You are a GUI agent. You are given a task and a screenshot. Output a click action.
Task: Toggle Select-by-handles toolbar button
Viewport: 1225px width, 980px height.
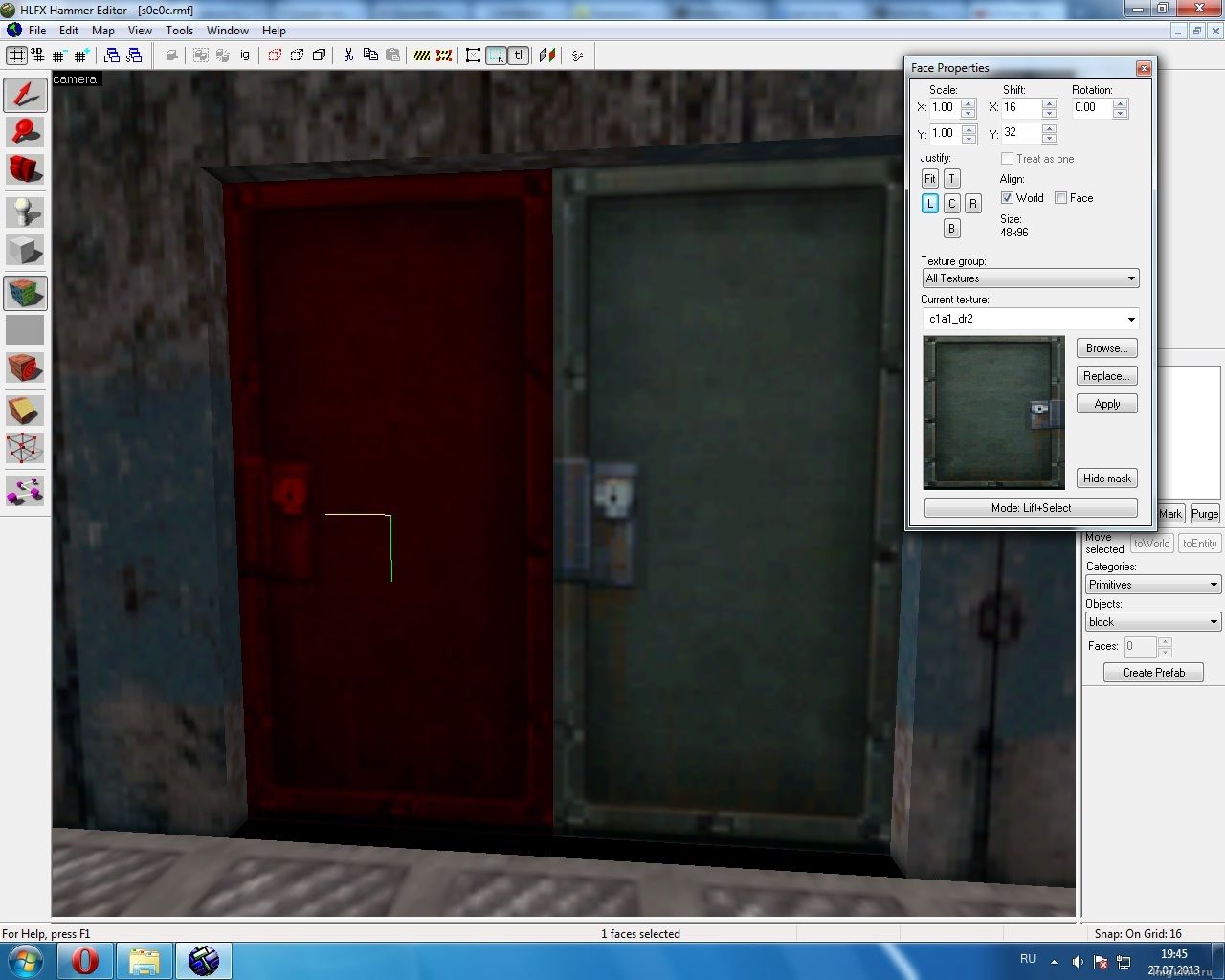(x=473, y=56)
